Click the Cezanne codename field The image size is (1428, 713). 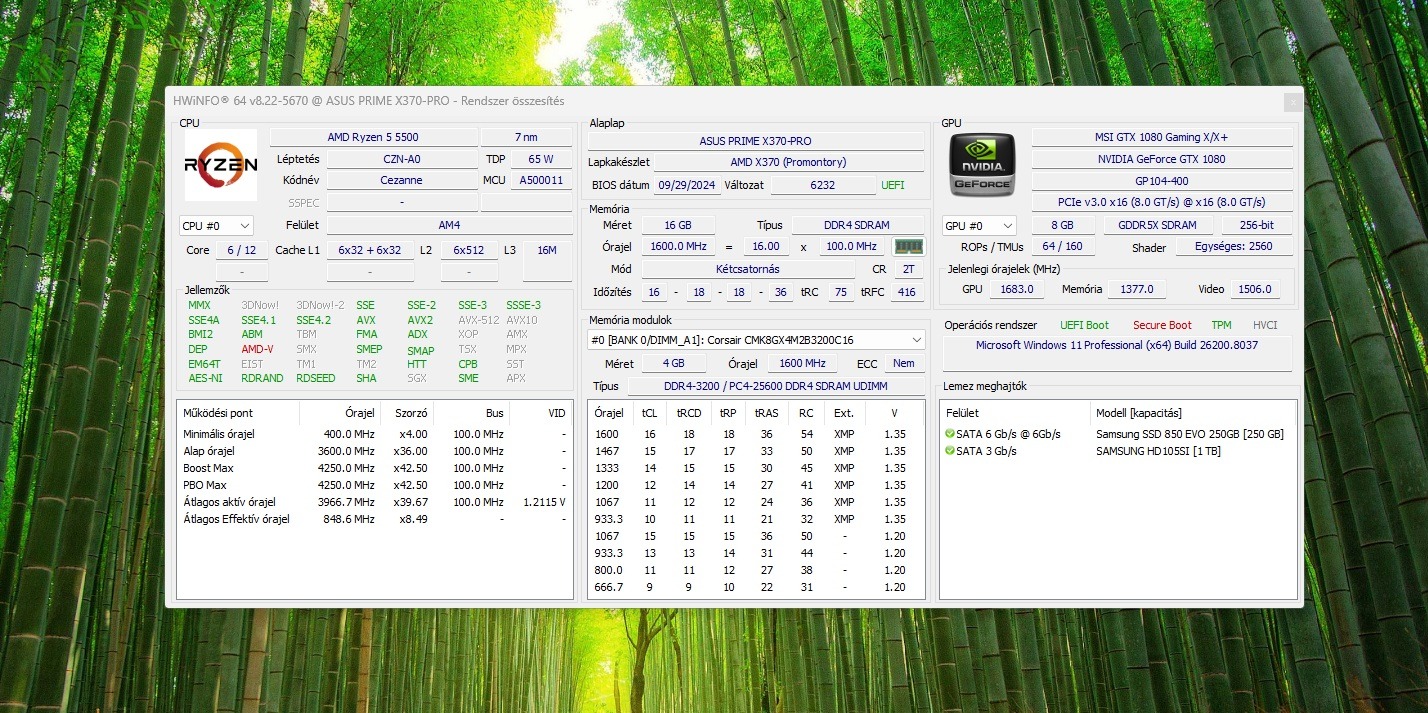click(x=402, y=181)
